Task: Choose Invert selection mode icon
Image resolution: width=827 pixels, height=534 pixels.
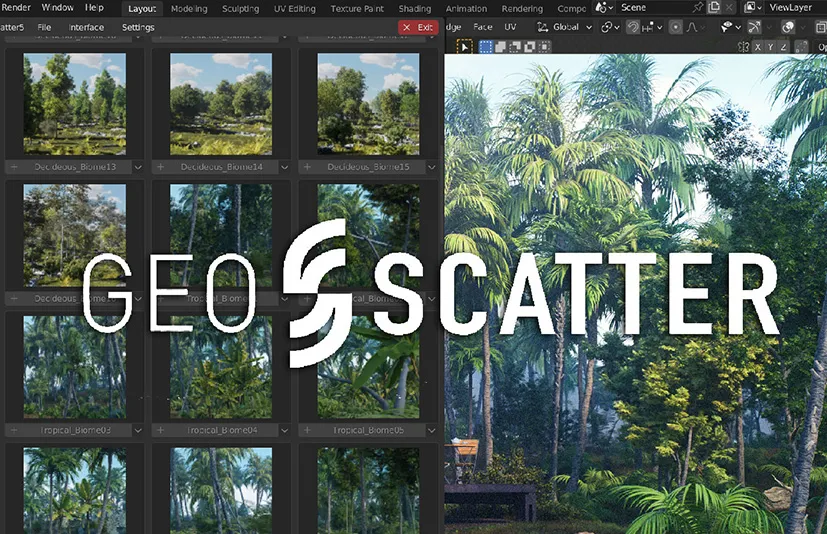Action: 530,47
